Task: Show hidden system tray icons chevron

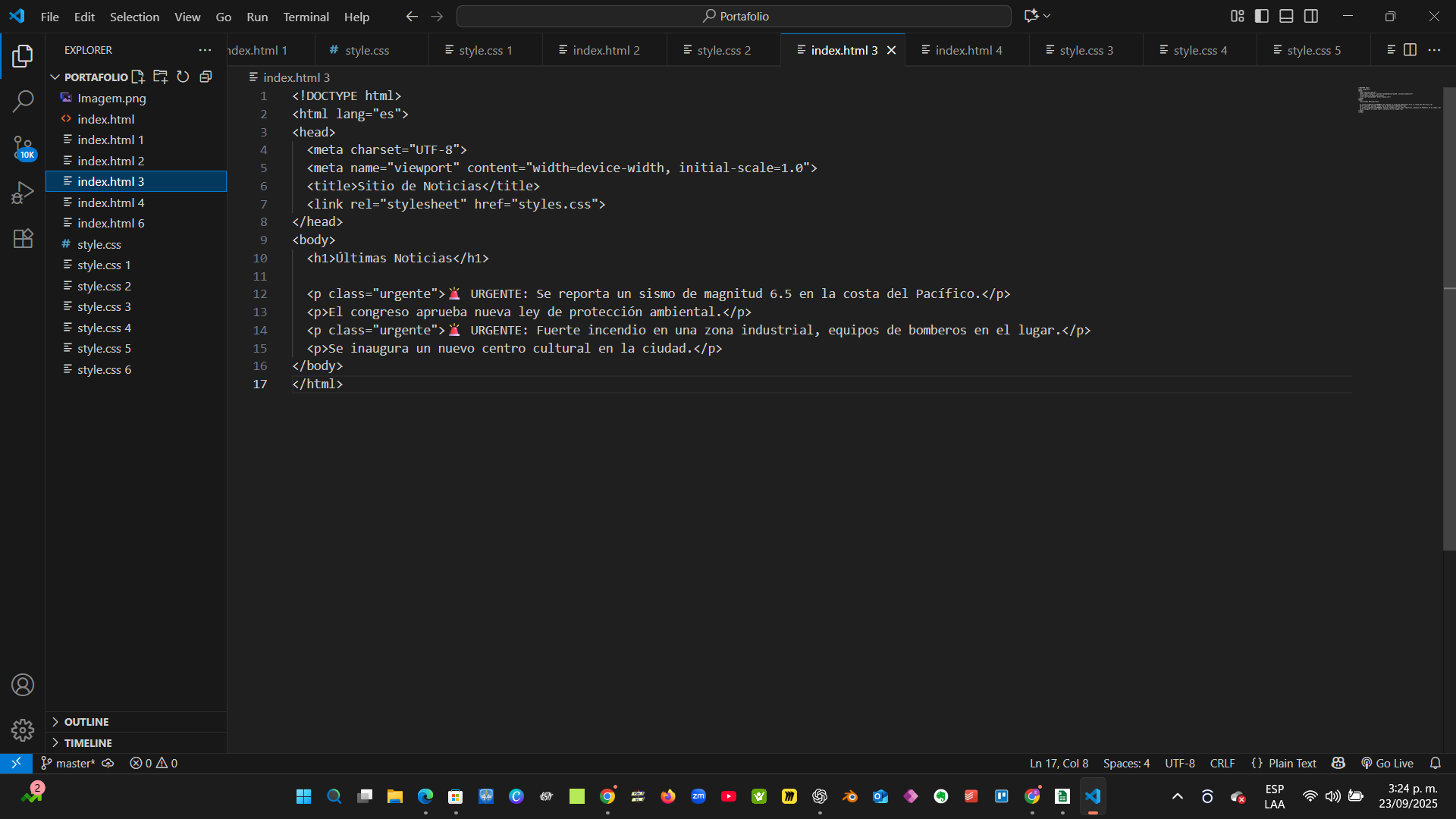Action: point(1178,796)
